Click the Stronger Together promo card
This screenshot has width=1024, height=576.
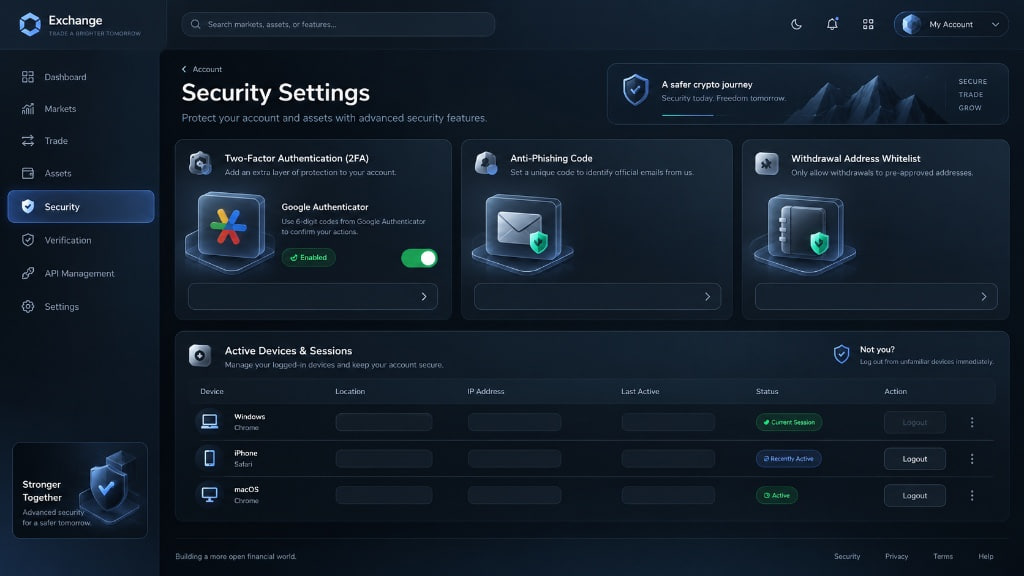[80, 490]
